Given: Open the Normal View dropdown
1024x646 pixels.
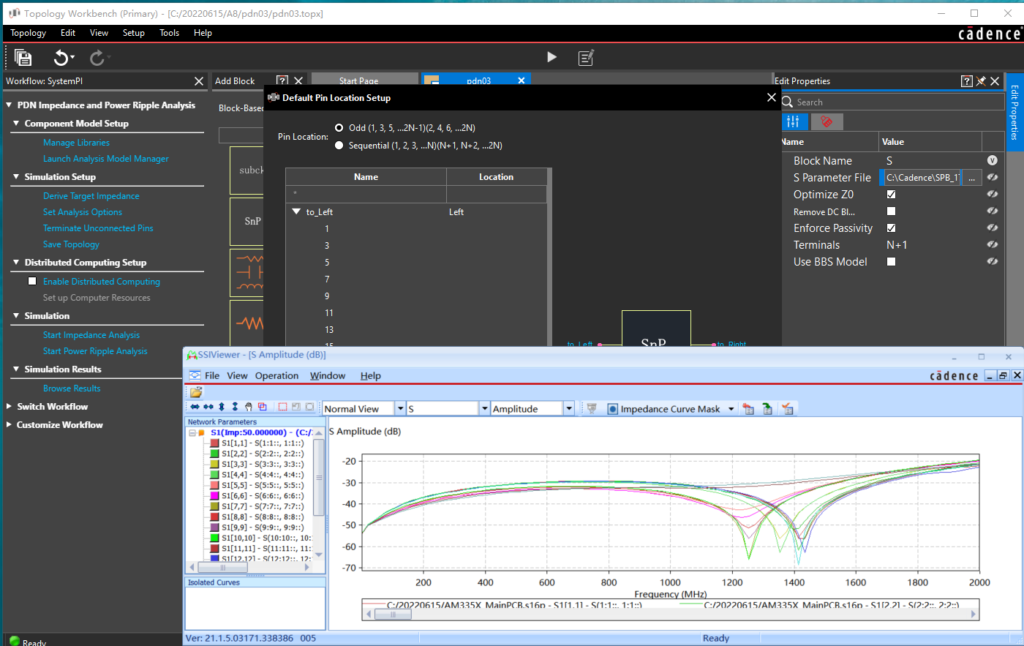Looking at the screenshot, I should pyautogui.click(x=399, y=409).
